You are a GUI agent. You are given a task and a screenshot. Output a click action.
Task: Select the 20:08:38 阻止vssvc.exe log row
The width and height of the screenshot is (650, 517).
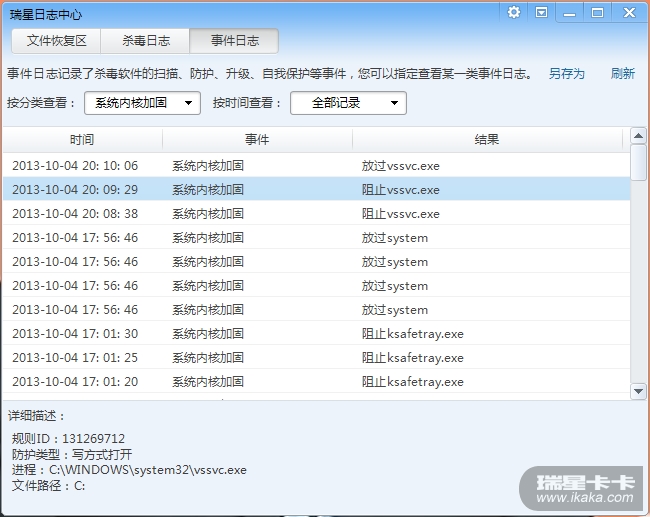[x=317, y=214]
